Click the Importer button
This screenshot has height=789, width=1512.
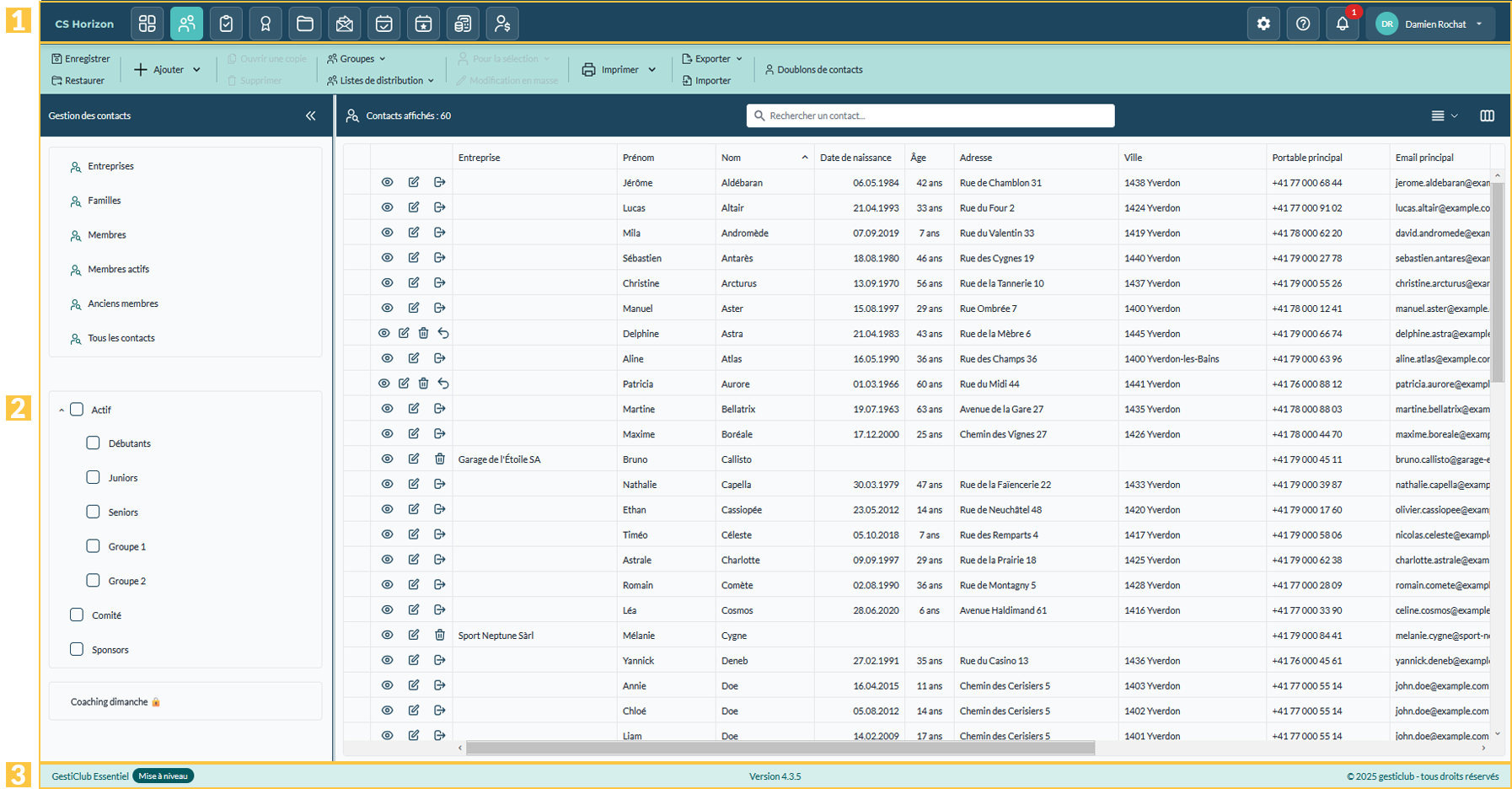point(706,80)
